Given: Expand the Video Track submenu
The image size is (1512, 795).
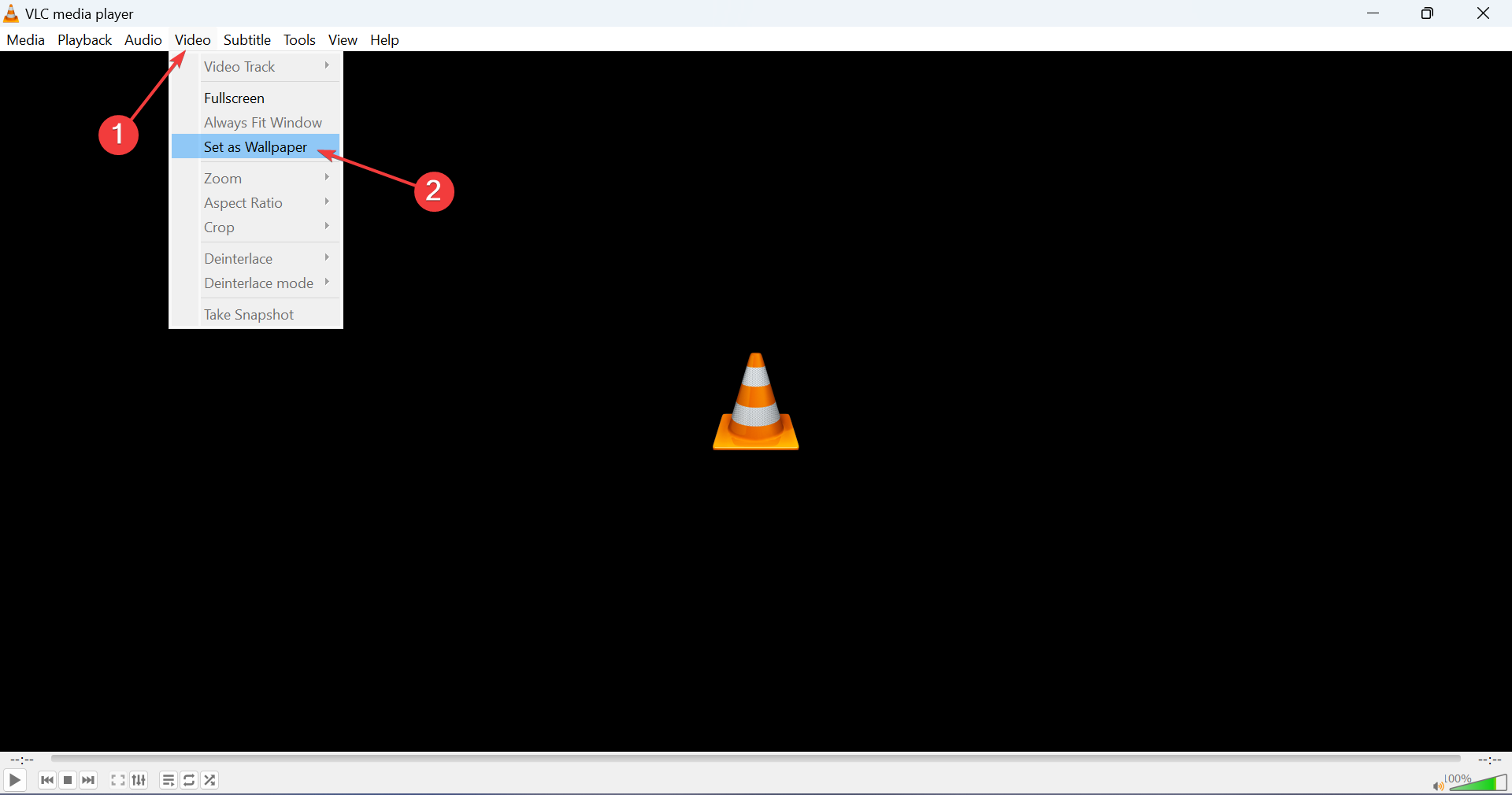Looking at the screenshot, I should tap(256, 67).
